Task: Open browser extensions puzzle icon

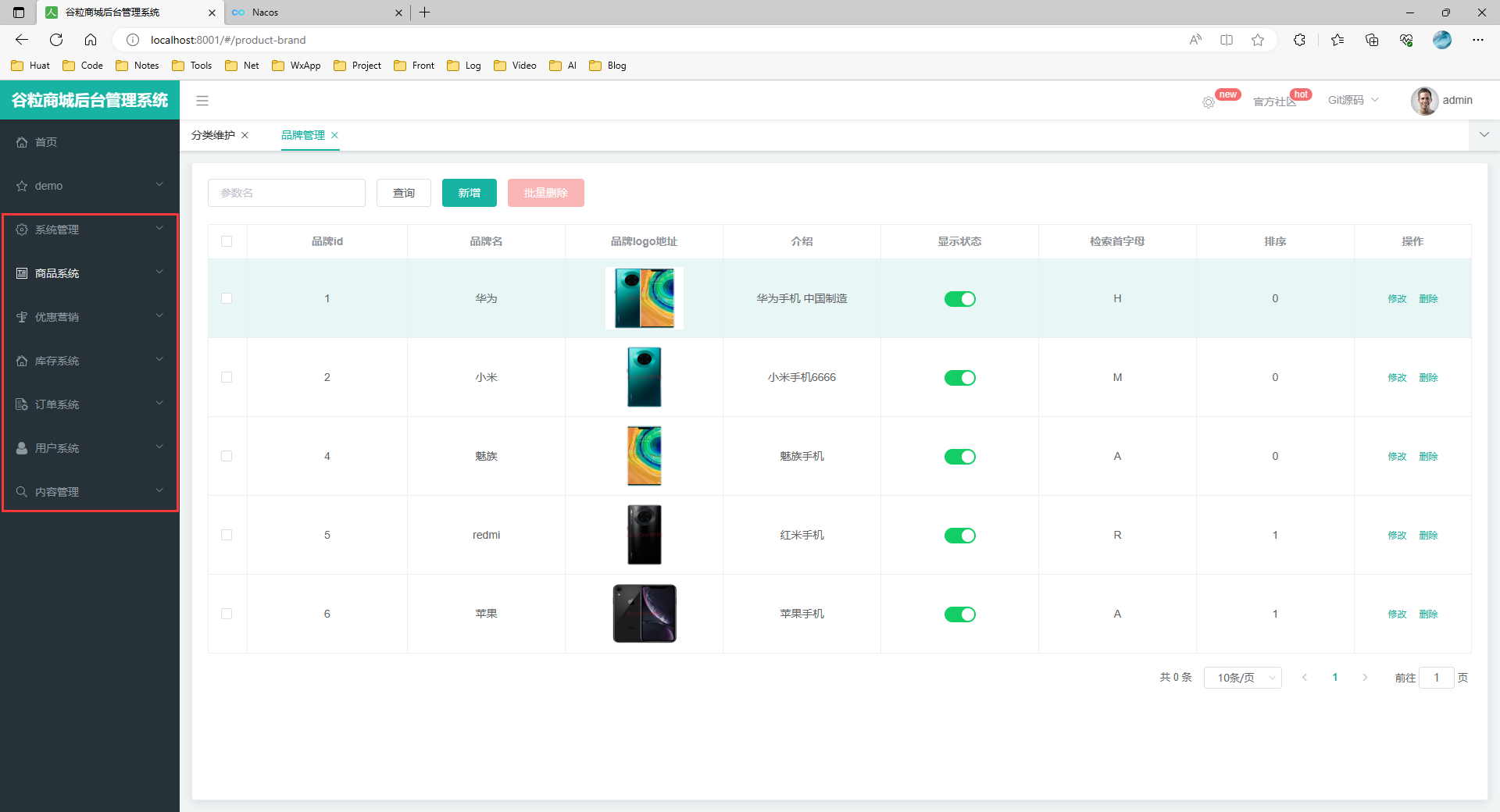Action: 1299,40
